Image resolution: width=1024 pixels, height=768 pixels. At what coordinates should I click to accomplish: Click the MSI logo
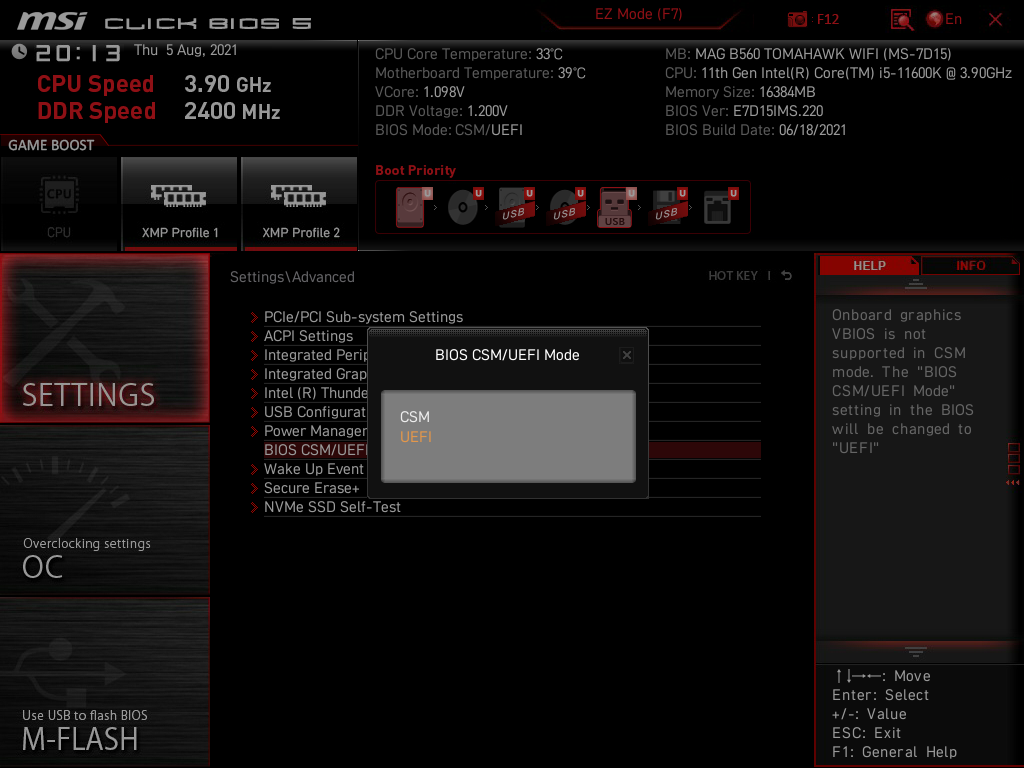coord(52,21)
